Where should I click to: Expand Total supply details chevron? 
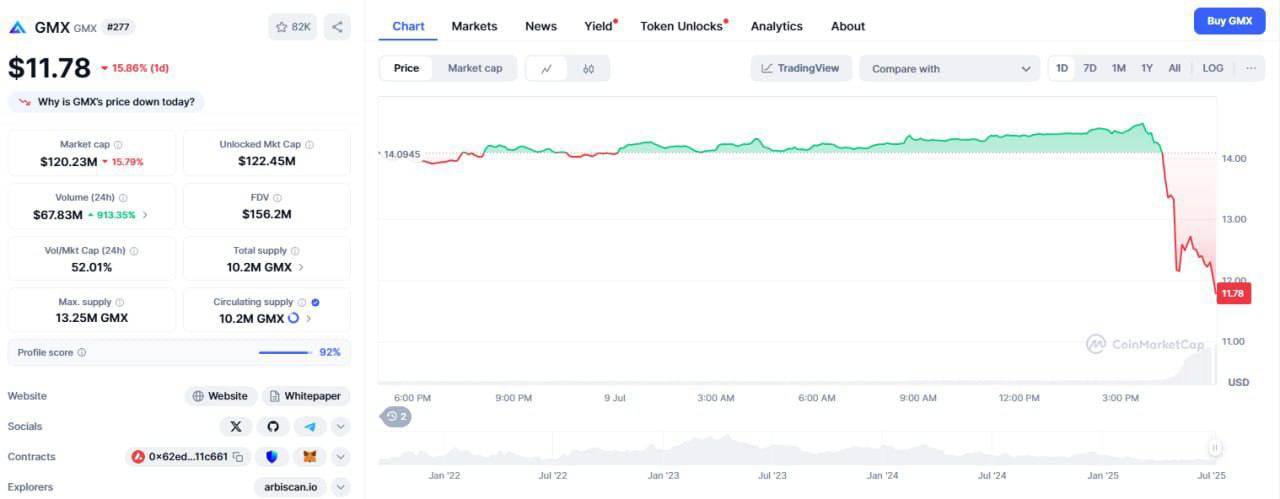click(302, 267)
